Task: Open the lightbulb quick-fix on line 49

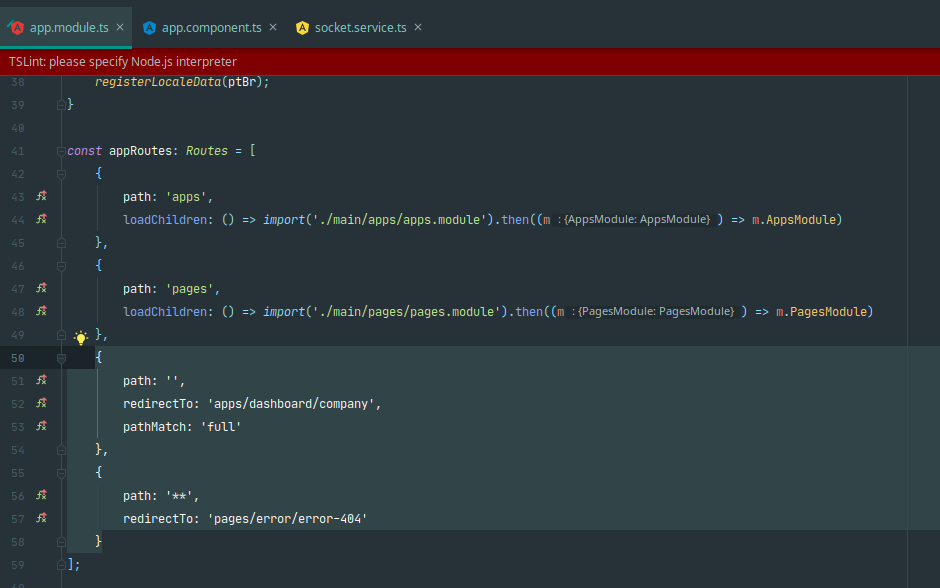Action: click(x=80, y=337)
